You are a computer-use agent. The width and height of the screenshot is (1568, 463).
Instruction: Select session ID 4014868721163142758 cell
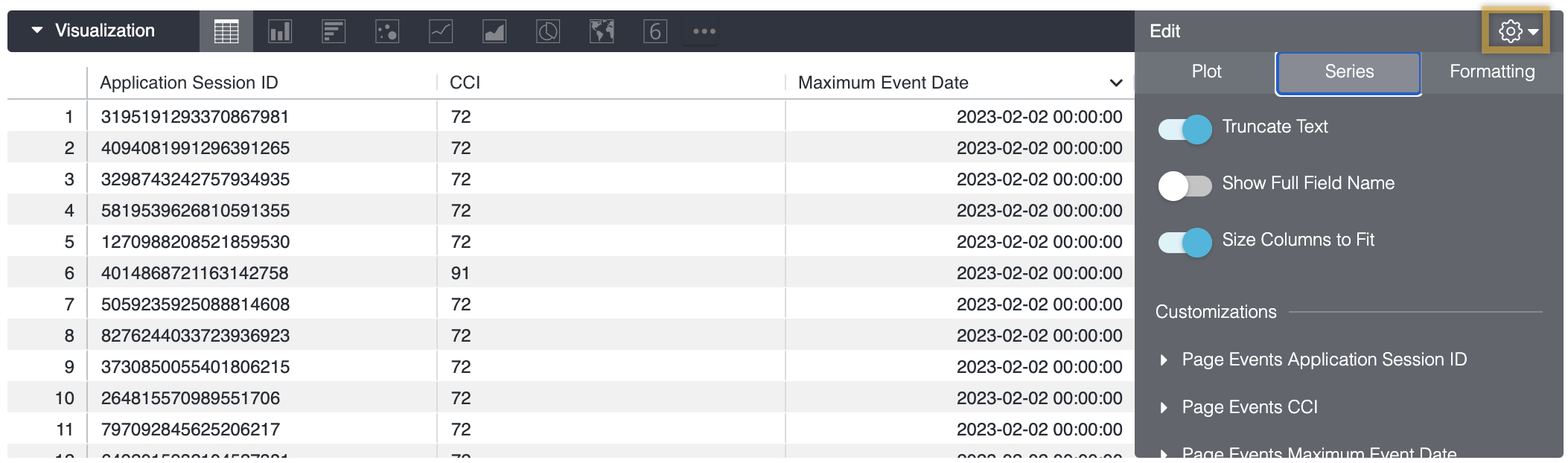point(262,273)
